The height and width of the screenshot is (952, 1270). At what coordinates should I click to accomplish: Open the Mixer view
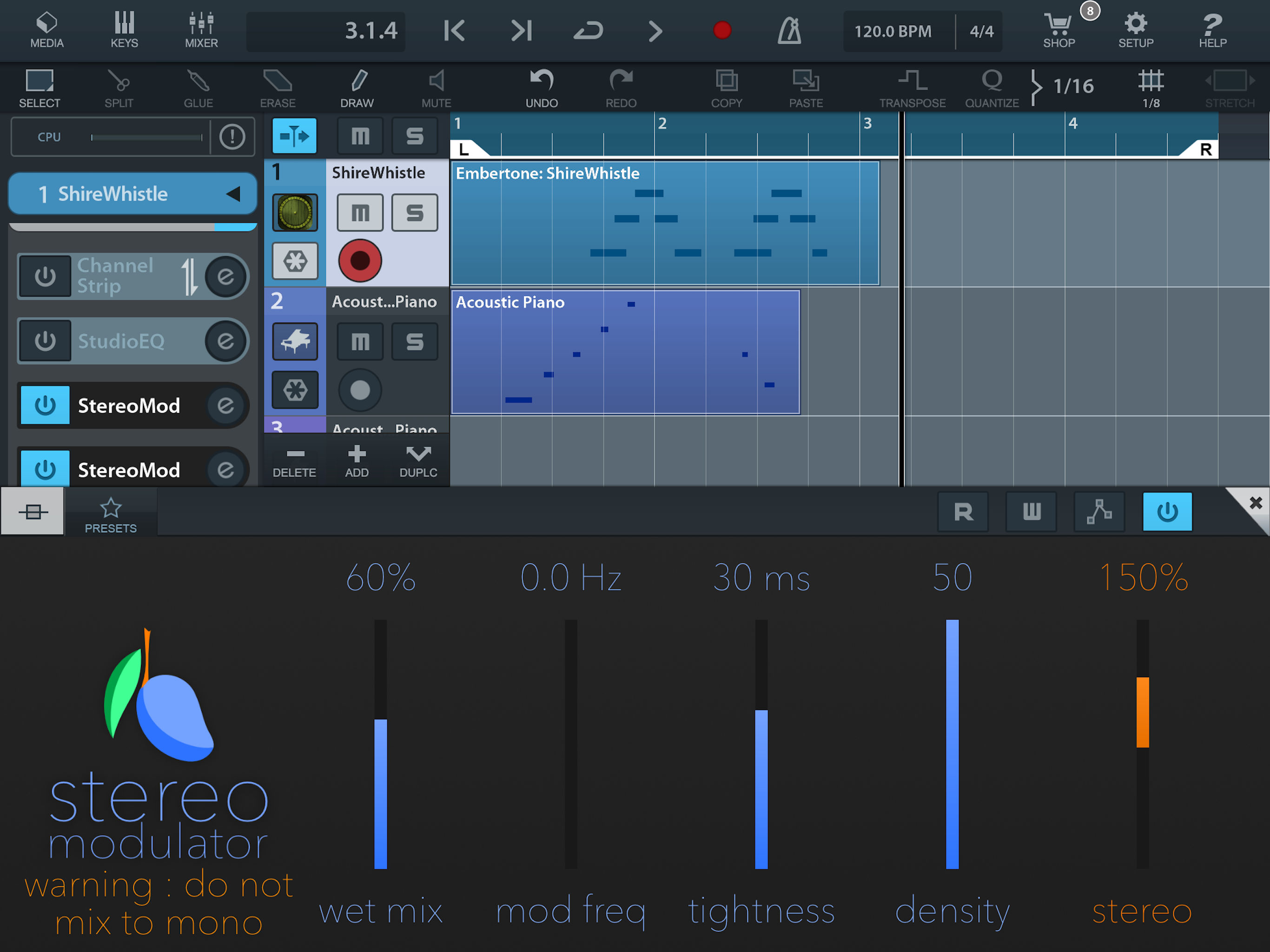[x=201, y=30]
